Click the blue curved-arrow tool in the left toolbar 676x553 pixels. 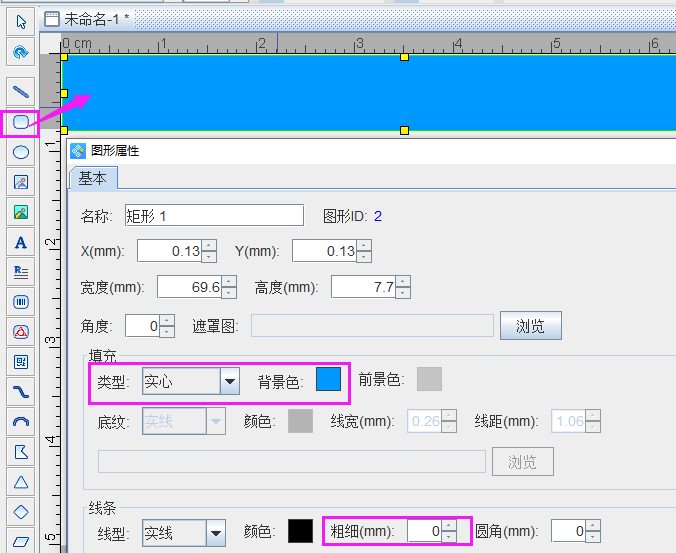point(20,53)
